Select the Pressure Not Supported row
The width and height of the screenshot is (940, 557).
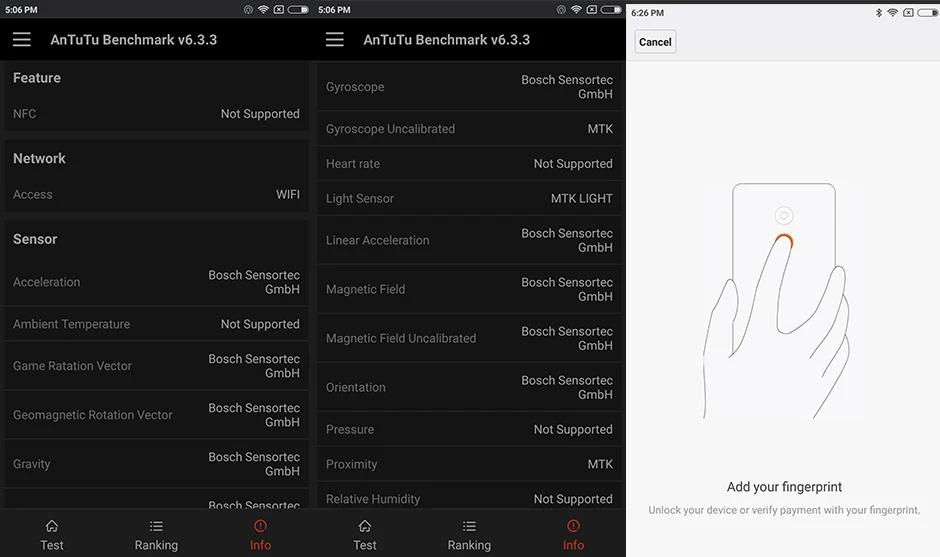[x=469, y=429]
